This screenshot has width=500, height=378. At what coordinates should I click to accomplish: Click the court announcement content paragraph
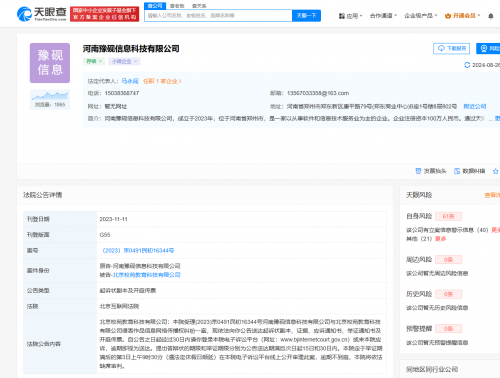(x=241, y=344)
